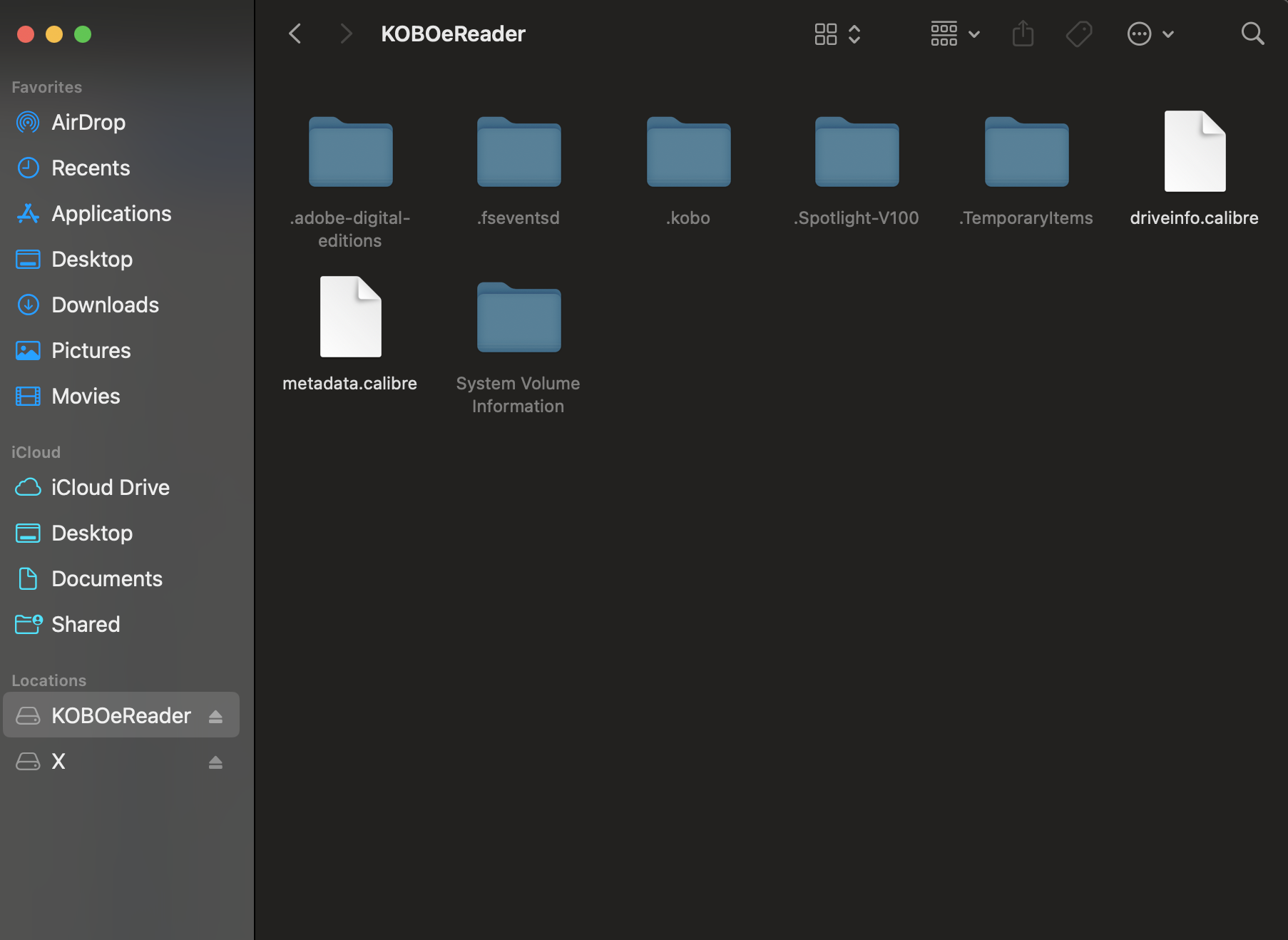Screen dimensions: 1288x940
Task: Select the driveinfo.calibre file icon
Action: (x=1195, y=151)
